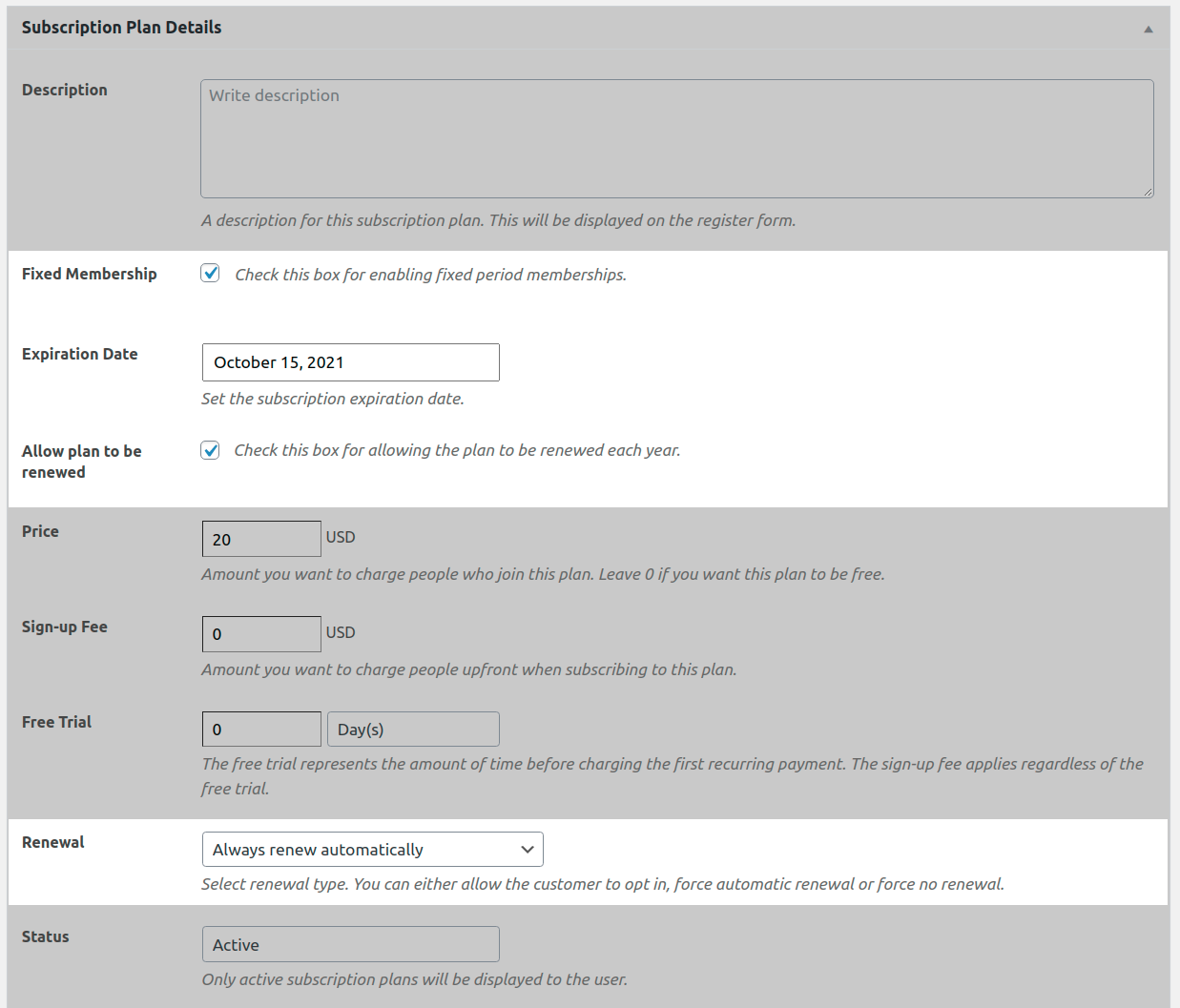Screen dimensions: 1180x1008
Task: Click the Write description text area
Action: tap(677, 138)
